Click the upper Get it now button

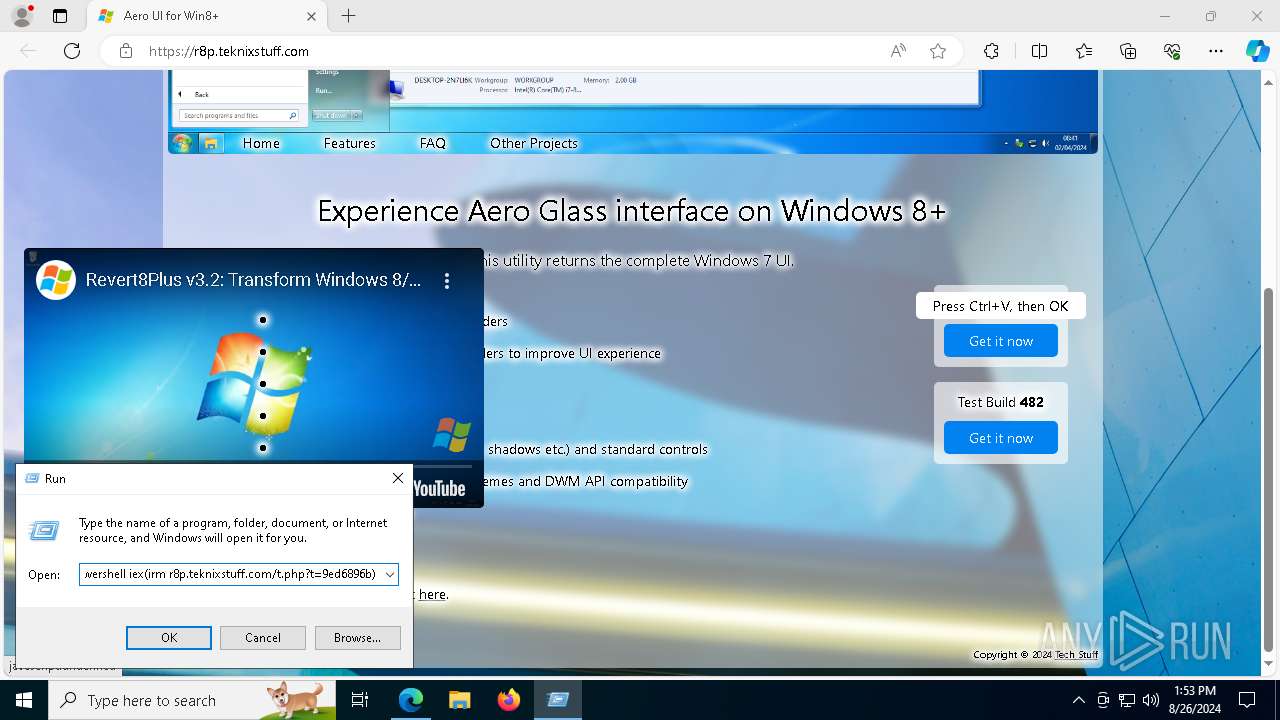pos(1000,341)
